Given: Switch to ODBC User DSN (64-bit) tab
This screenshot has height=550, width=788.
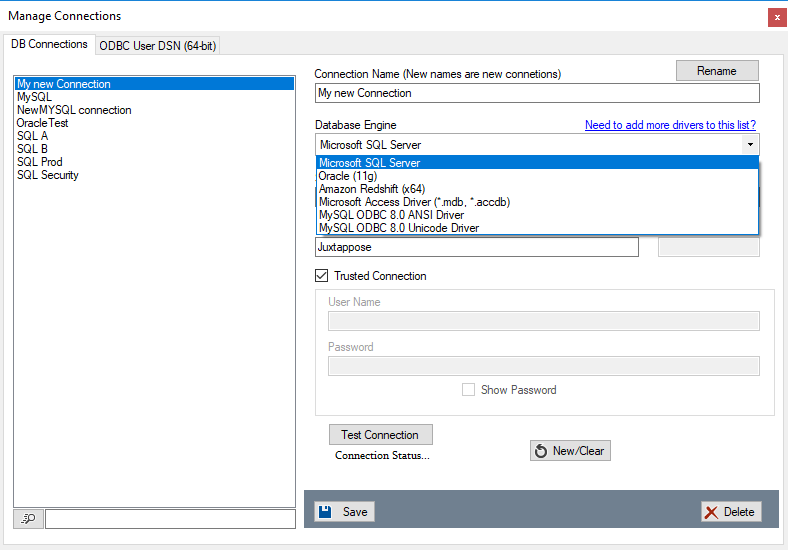Looking at the screenshot, I should 158,45.
